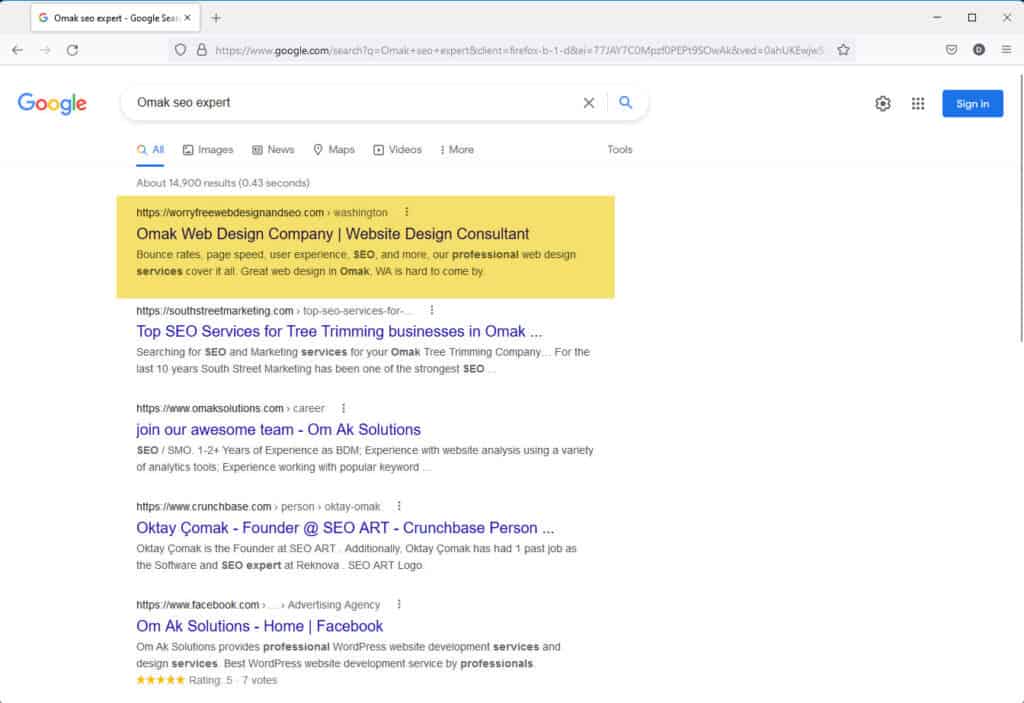
Task: Open Top SEO Services for Tree Trimming link
Action: coord(339,331)
